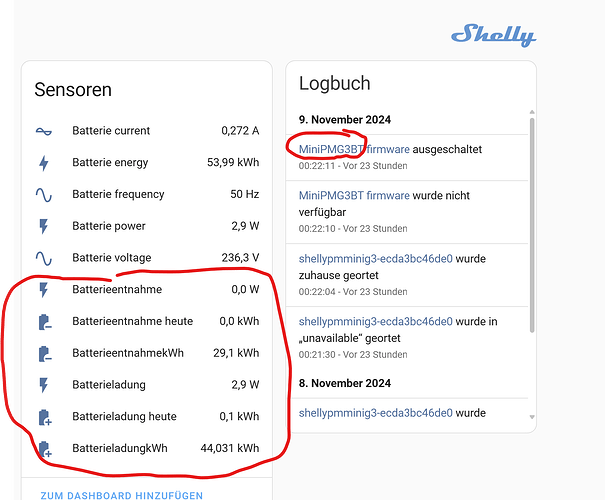Click the Batterieladung flash icon

click(x=44, y=385)
